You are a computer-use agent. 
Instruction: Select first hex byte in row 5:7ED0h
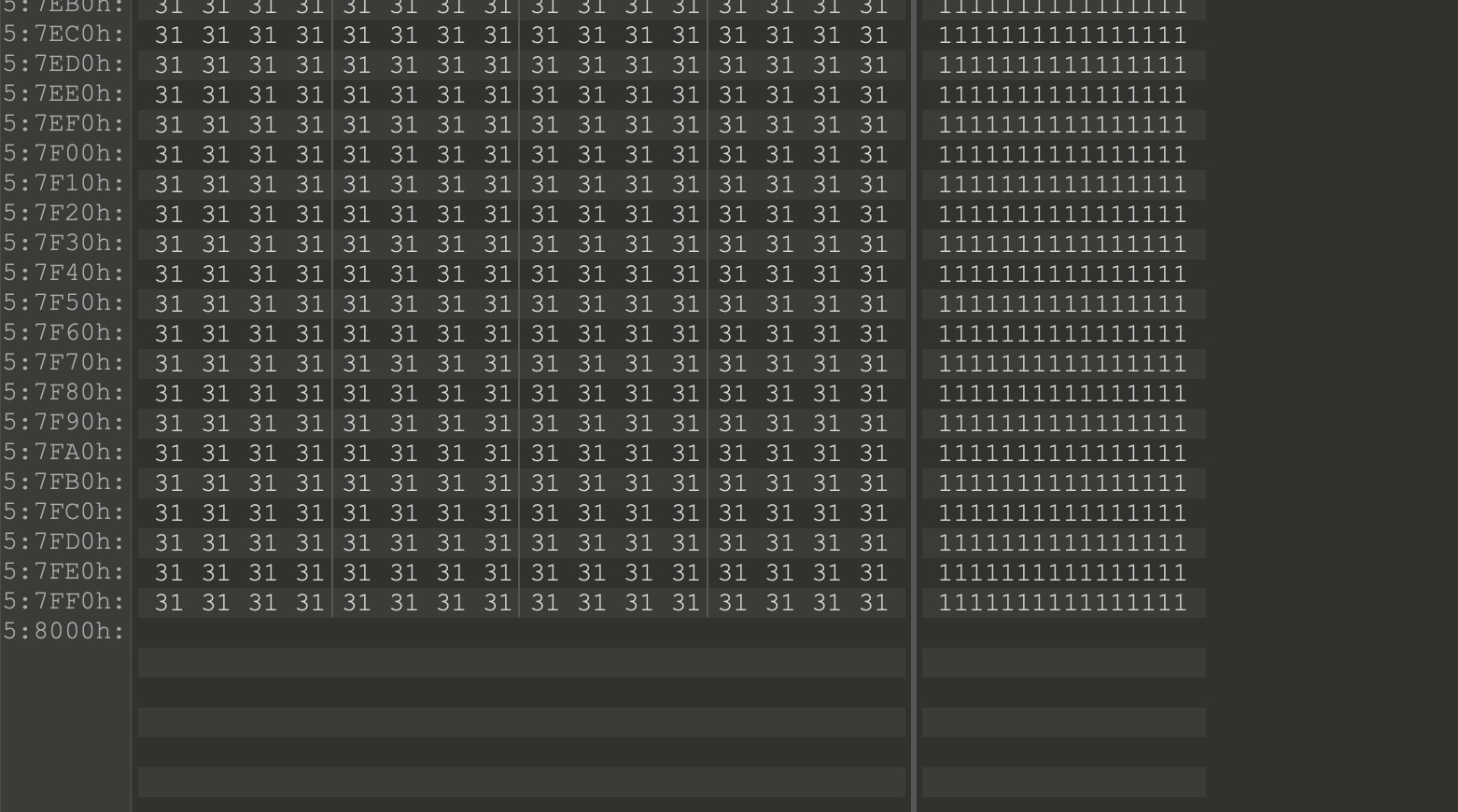coord(169,65)
